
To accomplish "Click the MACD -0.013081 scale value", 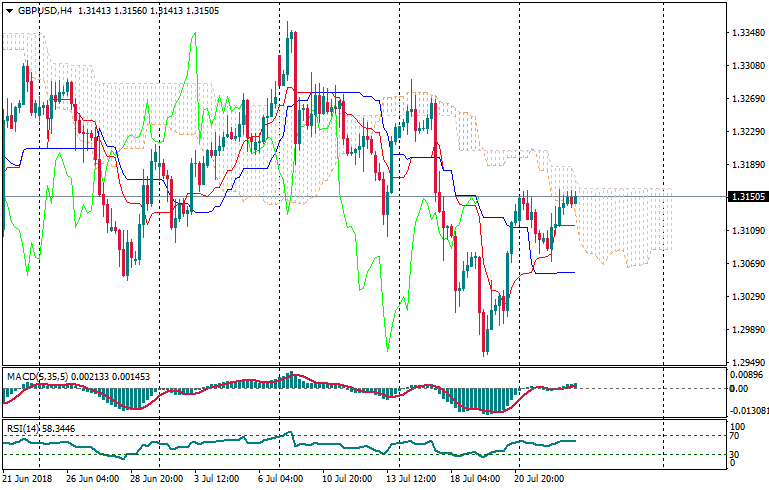I will 749,410.
